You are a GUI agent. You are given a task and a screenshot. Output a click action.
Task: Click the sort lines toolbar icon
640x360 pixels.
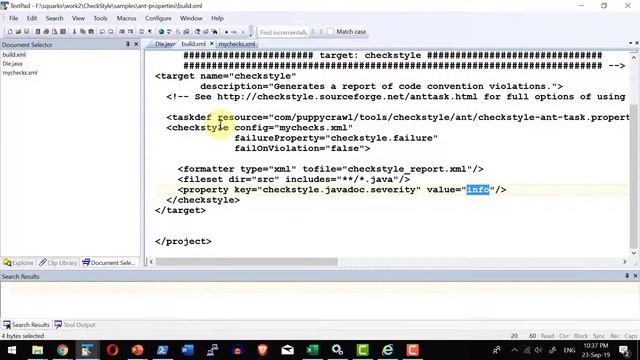pos(178,31)
